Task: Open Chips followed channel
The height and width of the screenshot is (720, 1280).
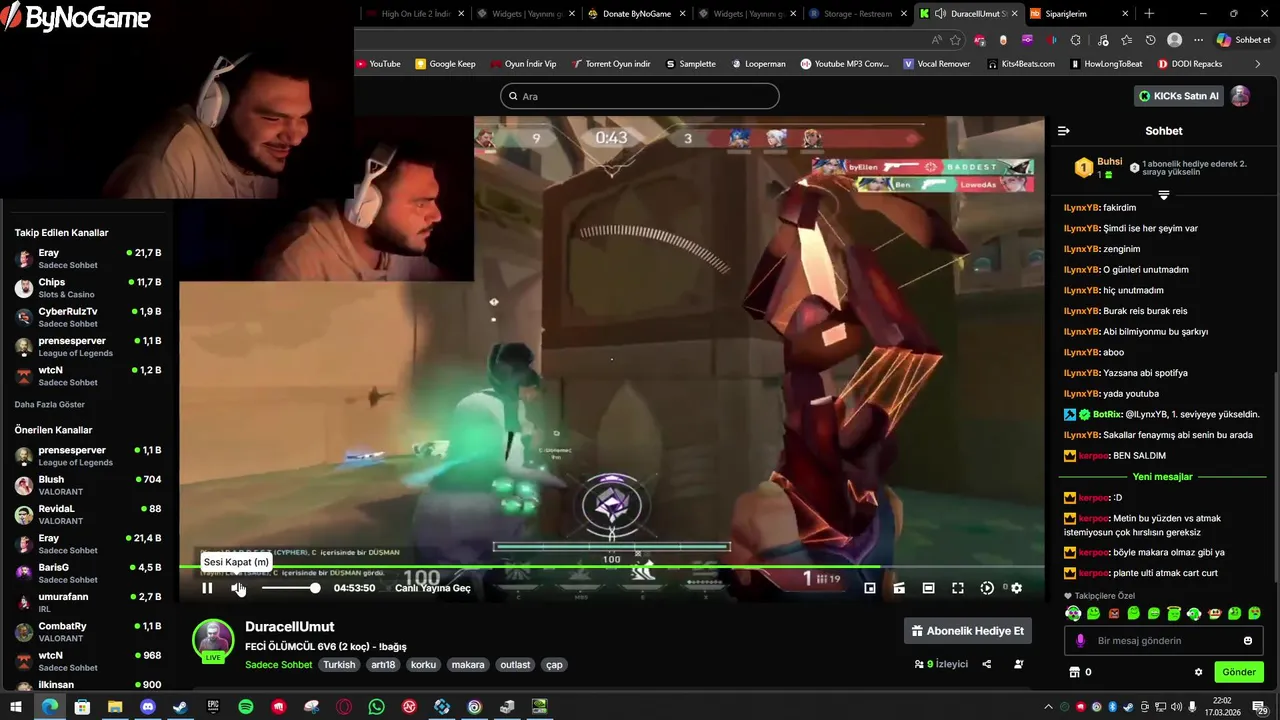Action: click(88, 288)
